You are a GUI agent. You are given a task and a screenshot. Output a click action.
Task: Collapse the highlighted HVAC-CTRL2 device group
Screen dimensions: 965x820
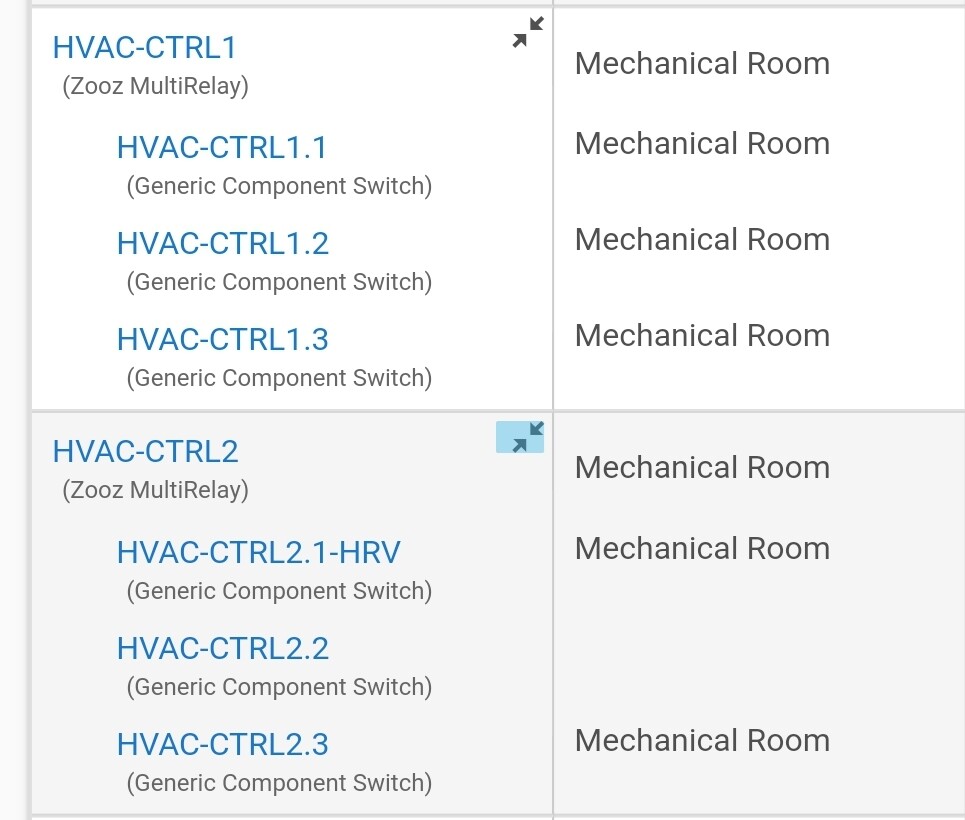point(520,437)
